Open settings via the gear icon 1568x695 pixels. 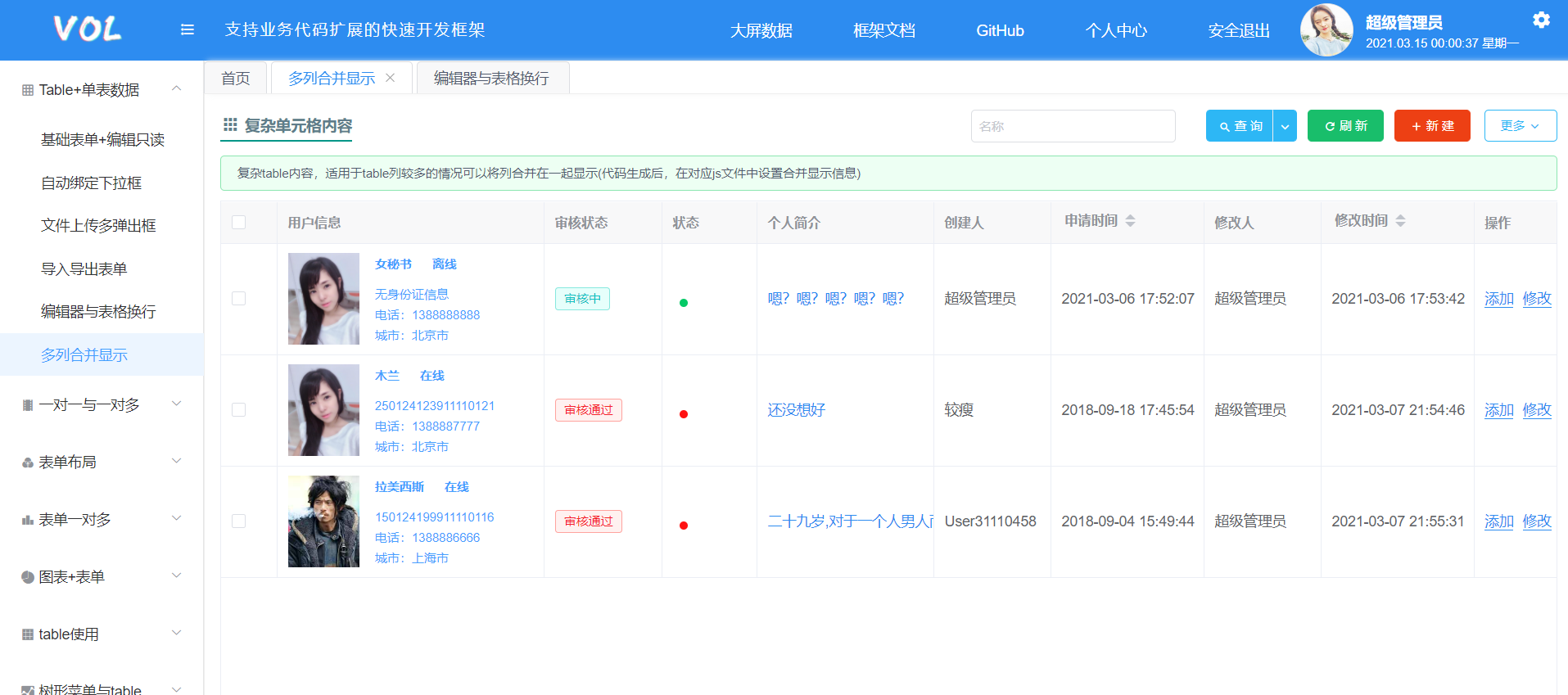pyautogui.click(x=1541, y=20)
